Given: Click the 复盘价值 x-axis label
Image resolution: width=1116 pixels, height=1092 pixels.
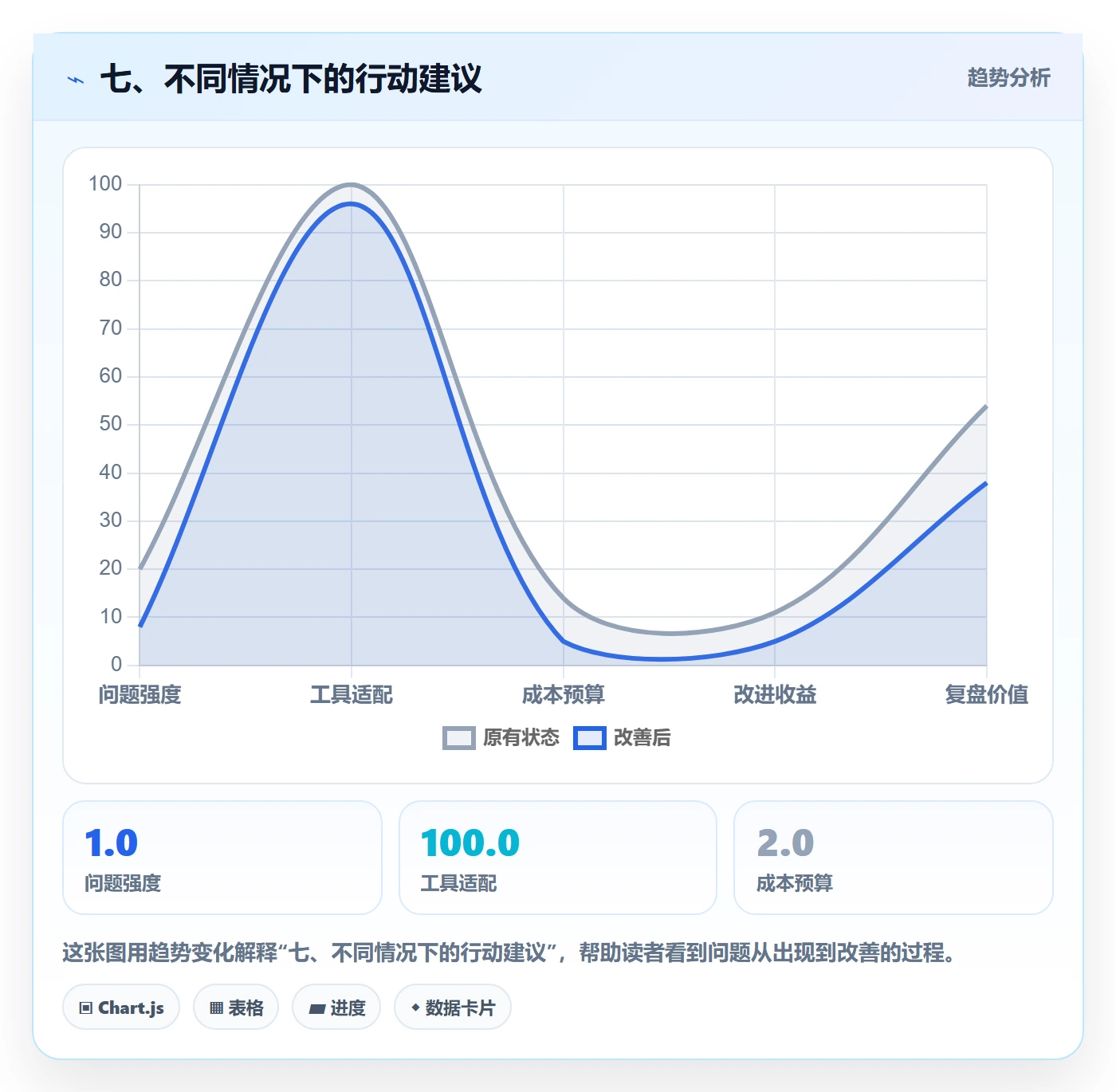Looking at the screenshot, I should point(987,695).
